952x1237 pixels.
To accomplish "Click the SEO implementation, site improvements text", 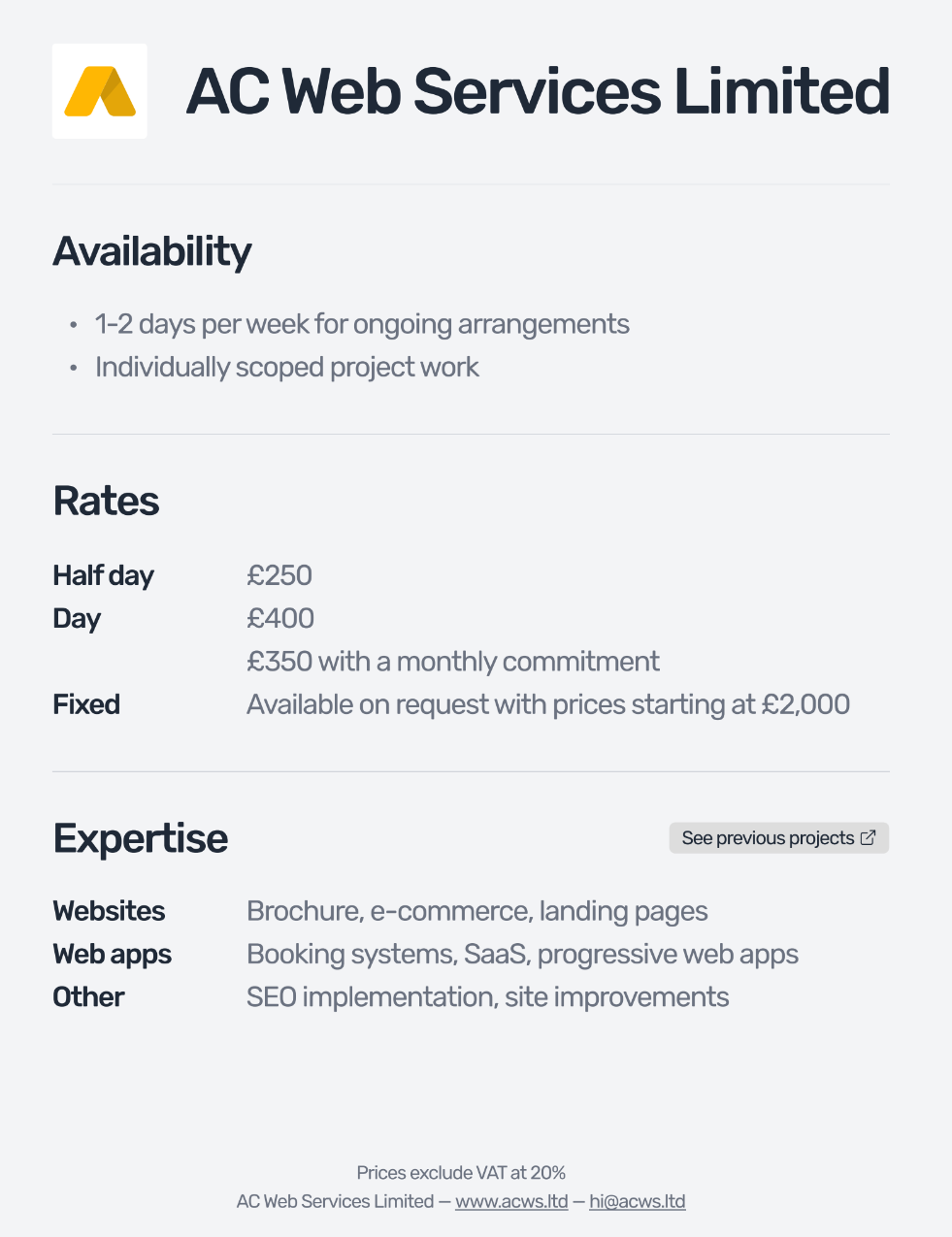I will [x=487, y=997].
